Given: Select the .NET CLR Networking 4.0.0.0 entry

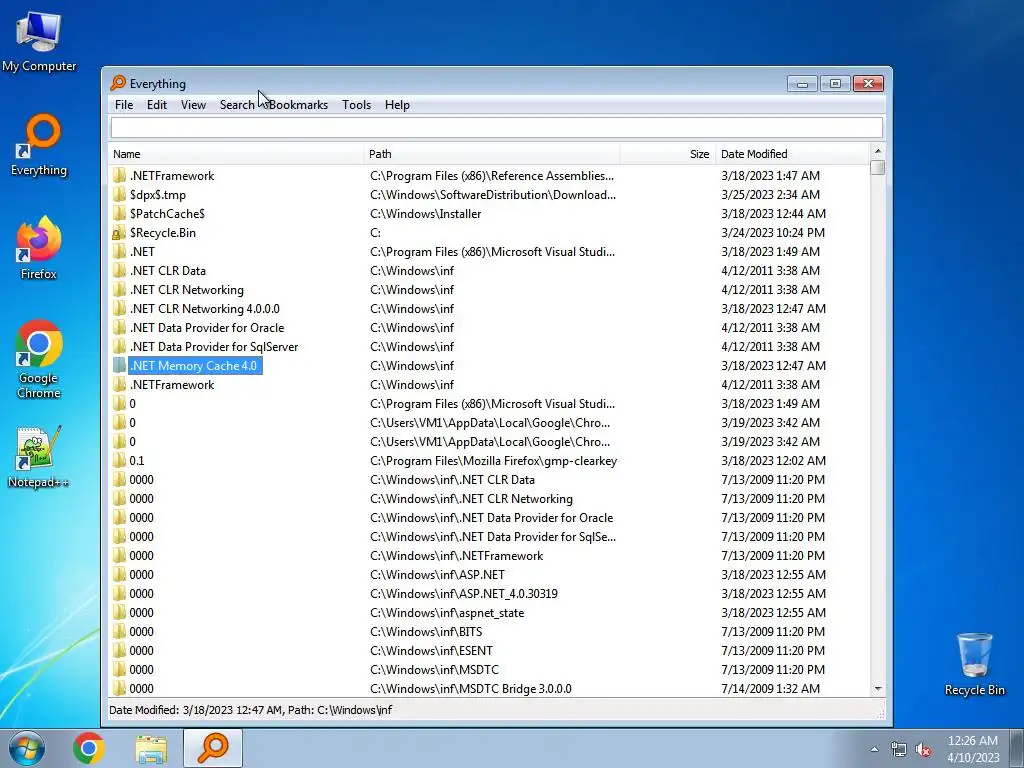Looking at the screenshot, I should (x=204, y=309).
